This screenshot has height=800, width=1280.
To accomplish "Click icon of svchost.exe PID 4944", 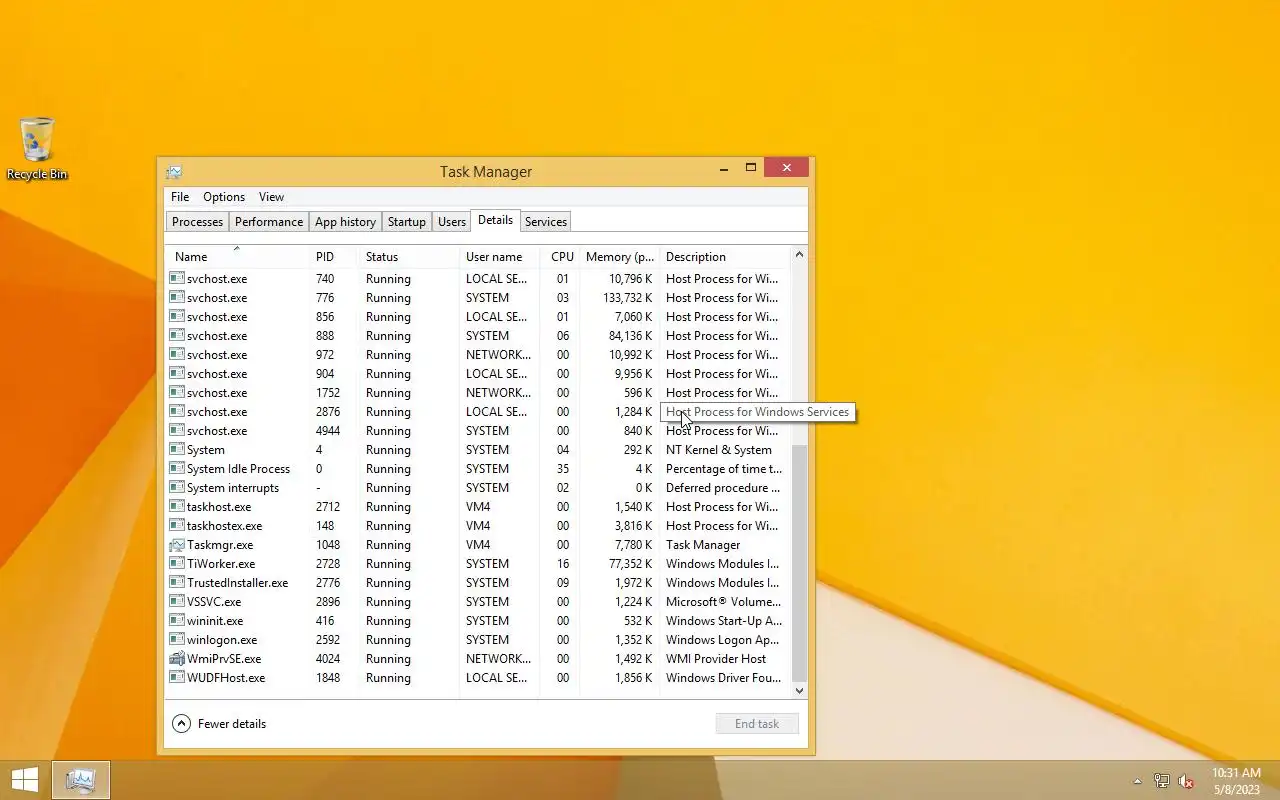I will [176, 431].
